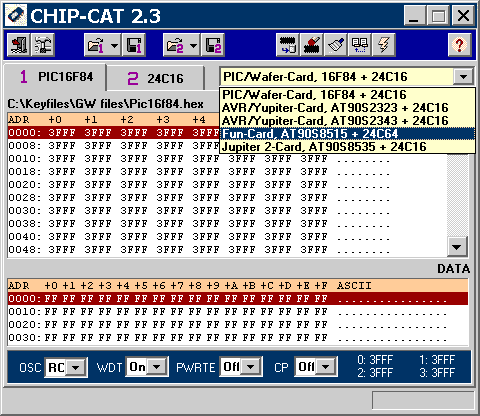The image size is (480, 416).
Task: Click the lightning bolt icon
Action: [x=384, y=45]
